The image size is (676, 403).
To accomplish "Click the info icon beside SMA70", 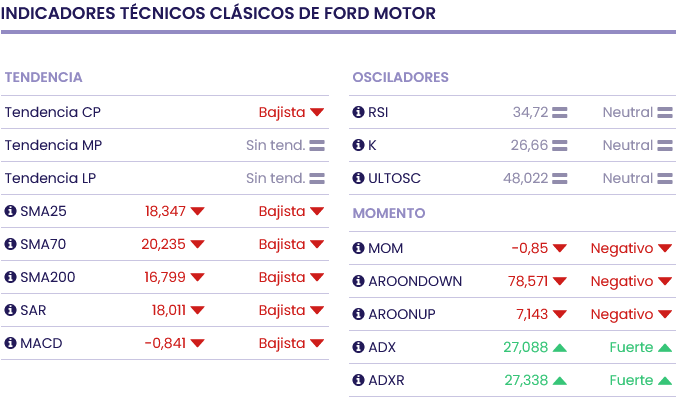I will click(11, 244).
